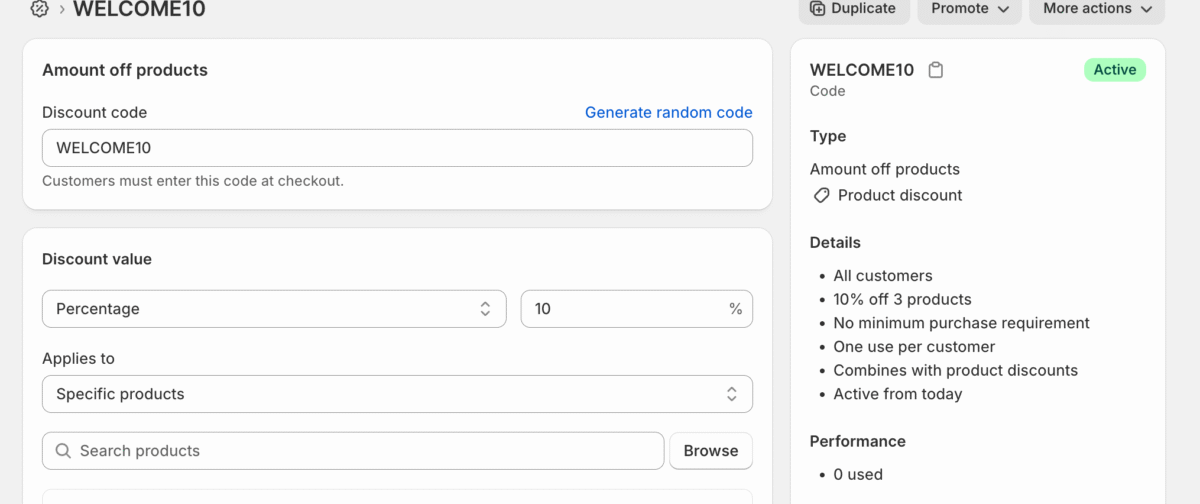Click the up-down arrows on the Percentage selector
Image resolution: width=1200 pixels, height=504 pixels.
pyautogui.click(x=485, y=309)
